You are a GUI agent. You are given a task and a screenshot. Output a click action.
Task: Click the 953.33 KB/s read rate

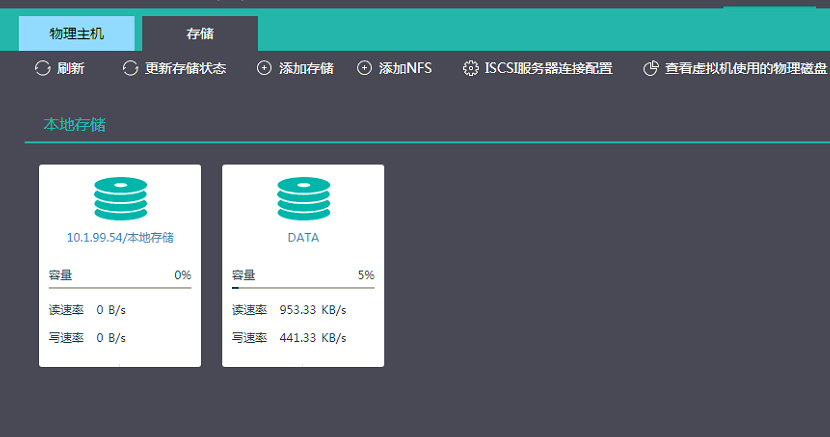(x=313, y=310)
